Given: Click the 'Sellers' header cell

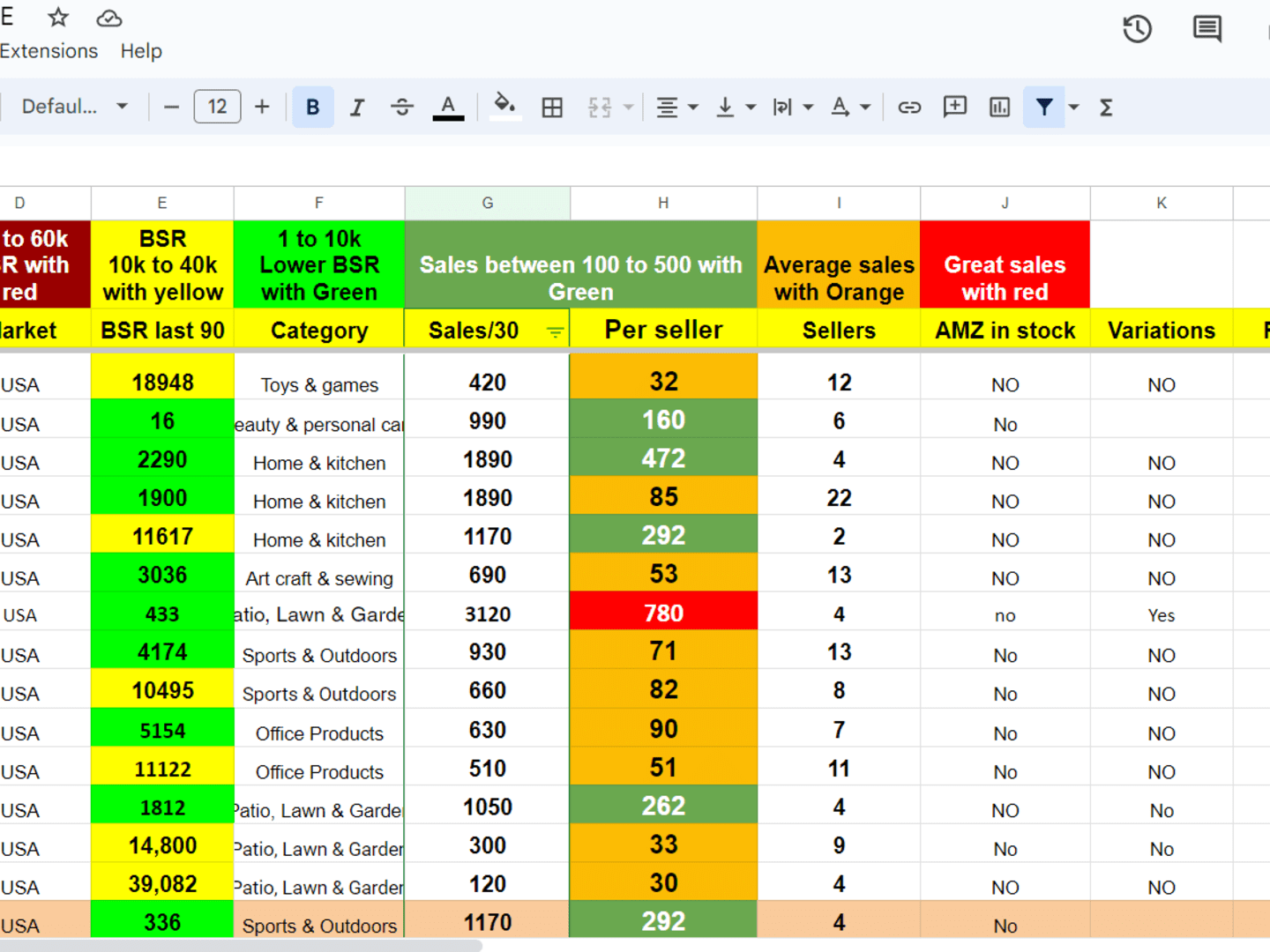Looking at the screenshot, I should pos(839,330).
